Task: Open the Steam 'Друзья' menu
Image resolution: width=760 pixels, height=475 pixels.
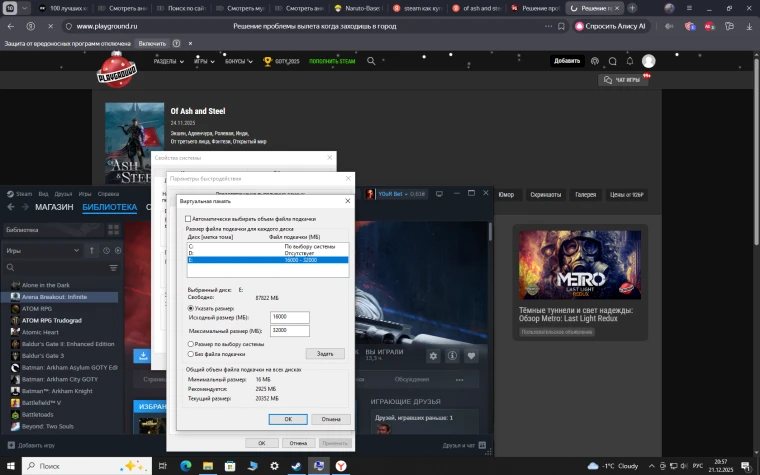Action: [63, 193]
